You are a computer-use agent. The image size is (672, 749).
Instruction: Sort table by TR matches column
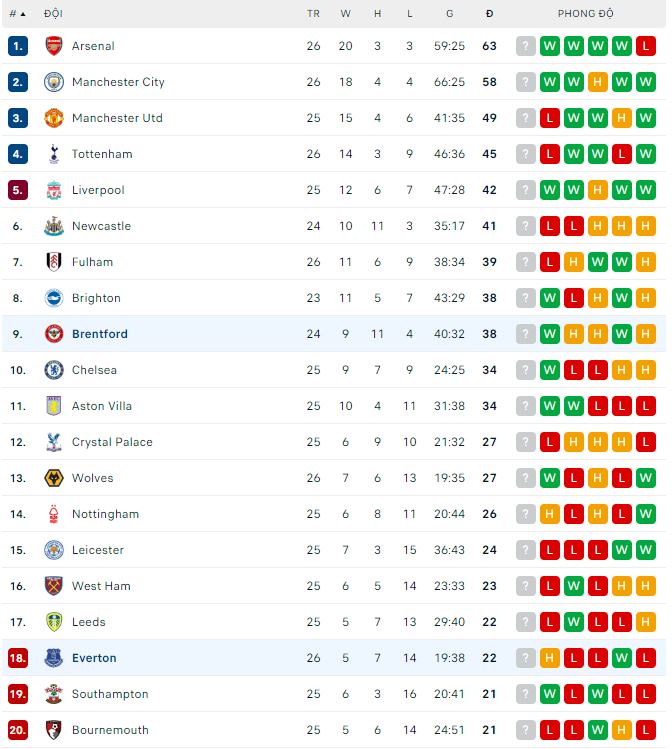tap(313, 14)
